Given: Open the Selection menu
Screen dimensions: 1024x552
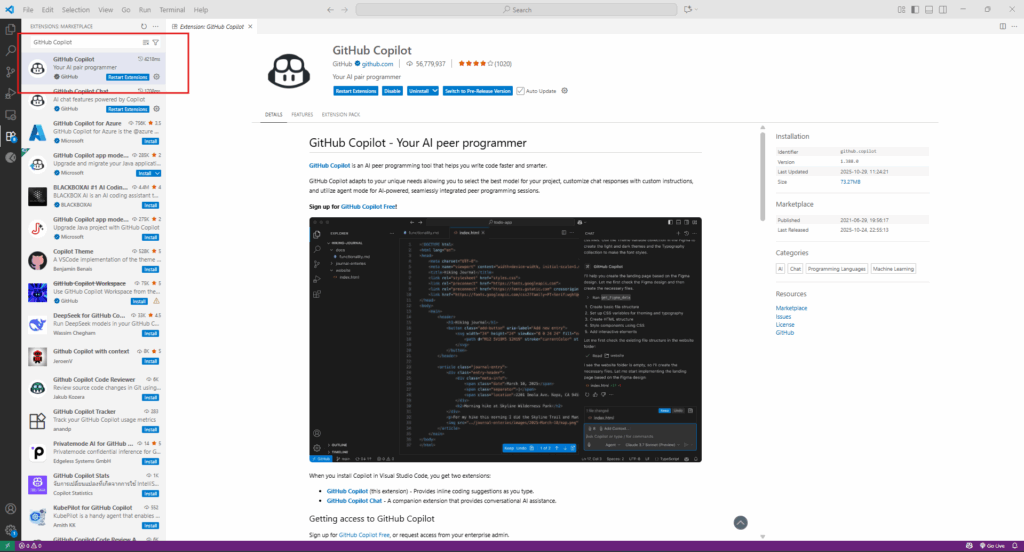Looking at the screenshot, I should pos(76,10).
